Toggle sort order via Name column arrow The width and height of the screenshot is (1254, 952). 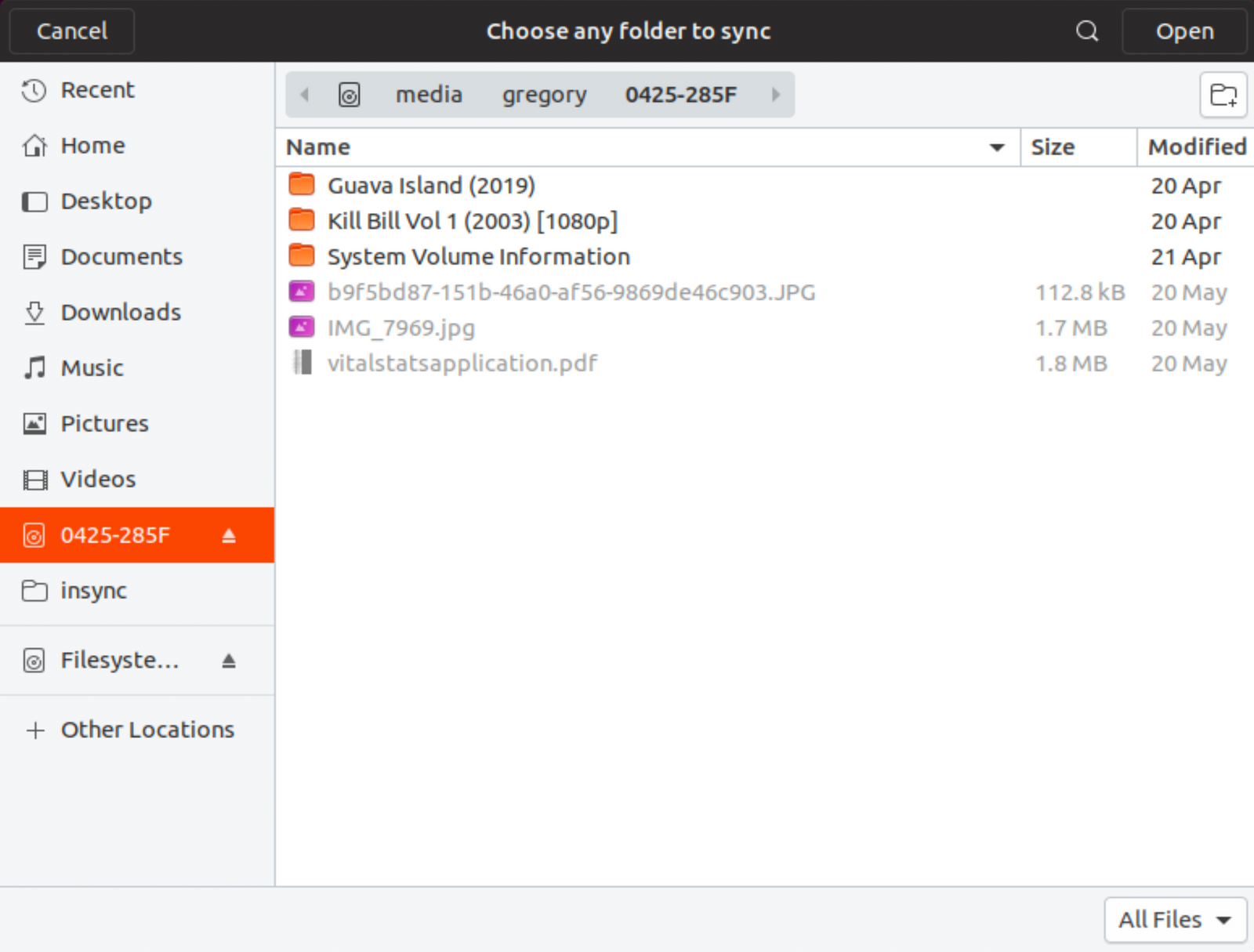pyautogui.click(x=997, y=147)
